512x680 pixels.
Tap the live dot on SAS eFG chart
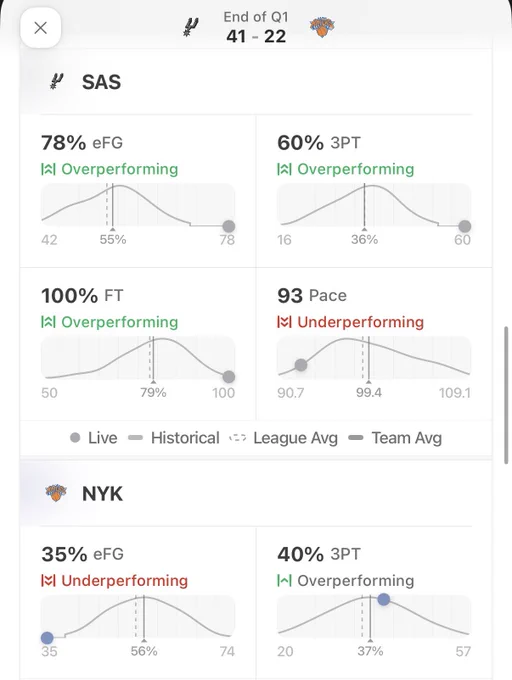(229, 226)
